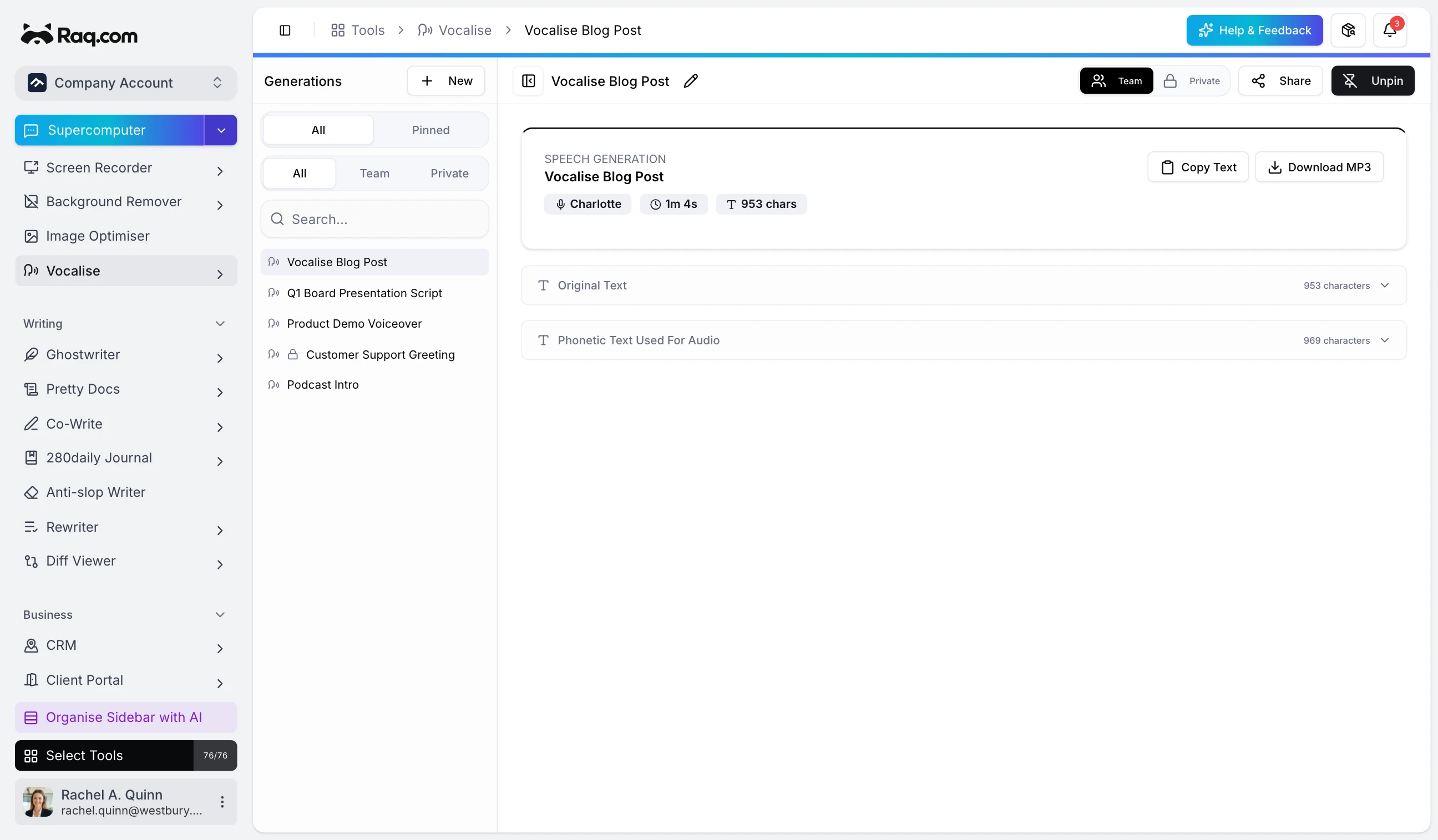Expand Phonetic Text Used For Audio
The height and width of the screenshot is (840, 1438).
[964, 340]
